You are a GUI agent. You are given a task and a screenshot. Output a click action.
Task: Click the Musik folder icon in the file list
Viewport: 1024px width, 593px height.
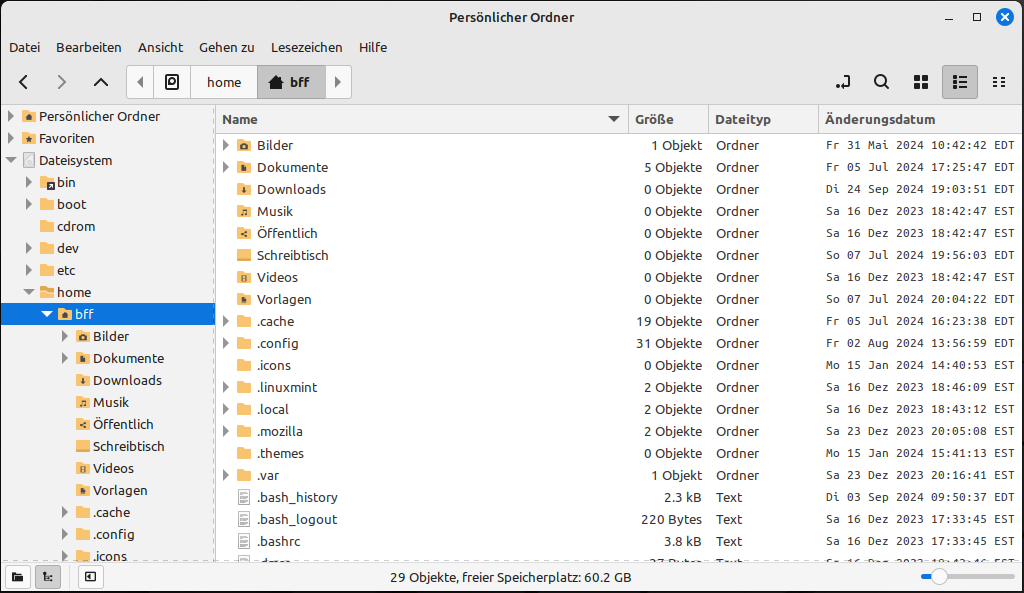pos(244,212)
